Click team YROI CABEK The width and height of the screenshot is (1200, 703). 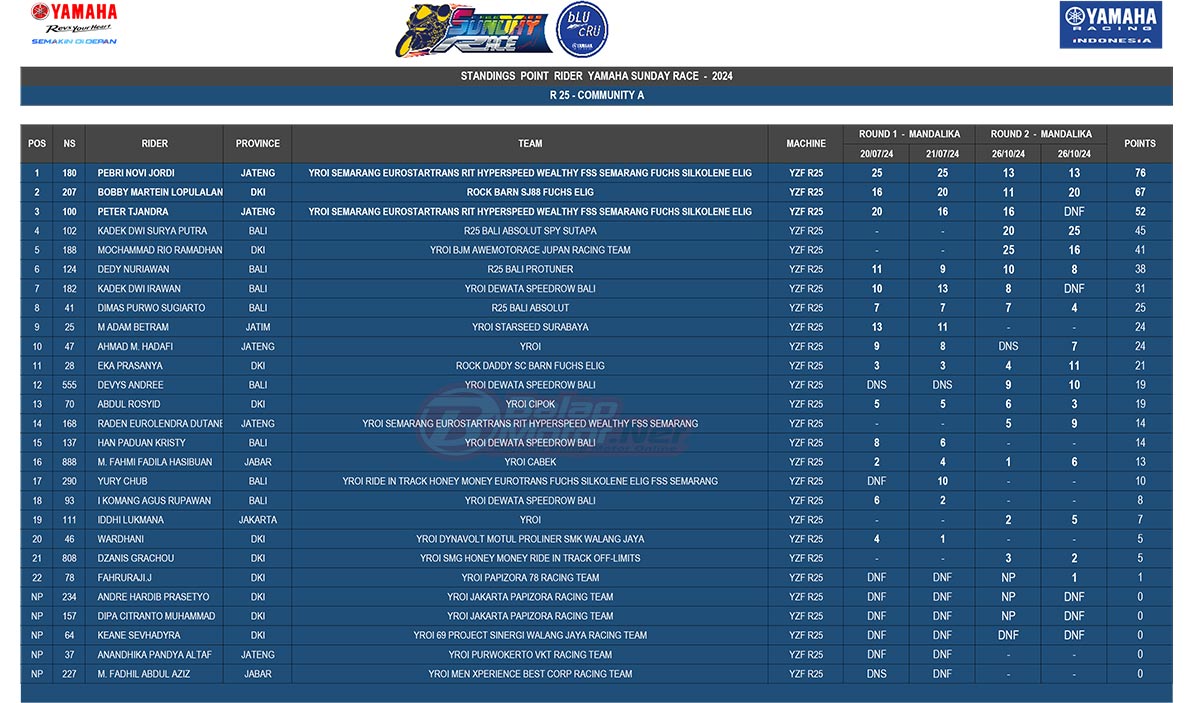pos(530,462)
